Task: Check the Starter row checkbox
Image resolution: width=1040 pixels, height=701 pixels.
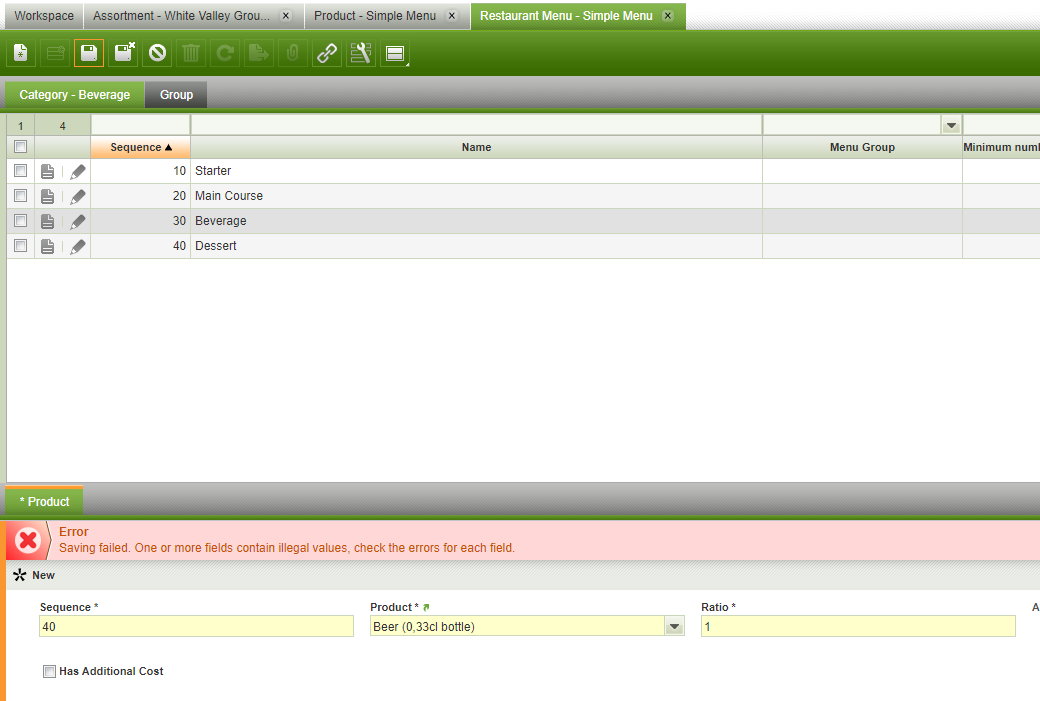Action: tap(21, 170)
